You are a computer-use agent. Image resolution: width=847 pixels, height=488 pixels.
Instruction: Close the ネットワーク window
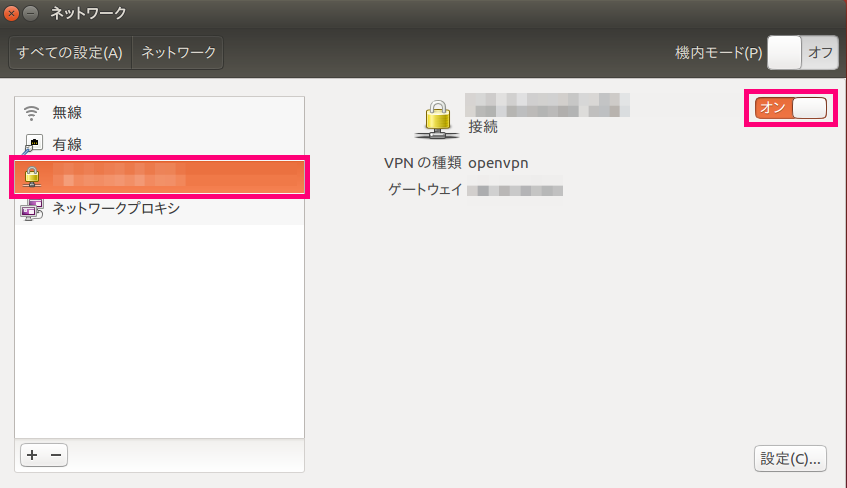(11, 13)
